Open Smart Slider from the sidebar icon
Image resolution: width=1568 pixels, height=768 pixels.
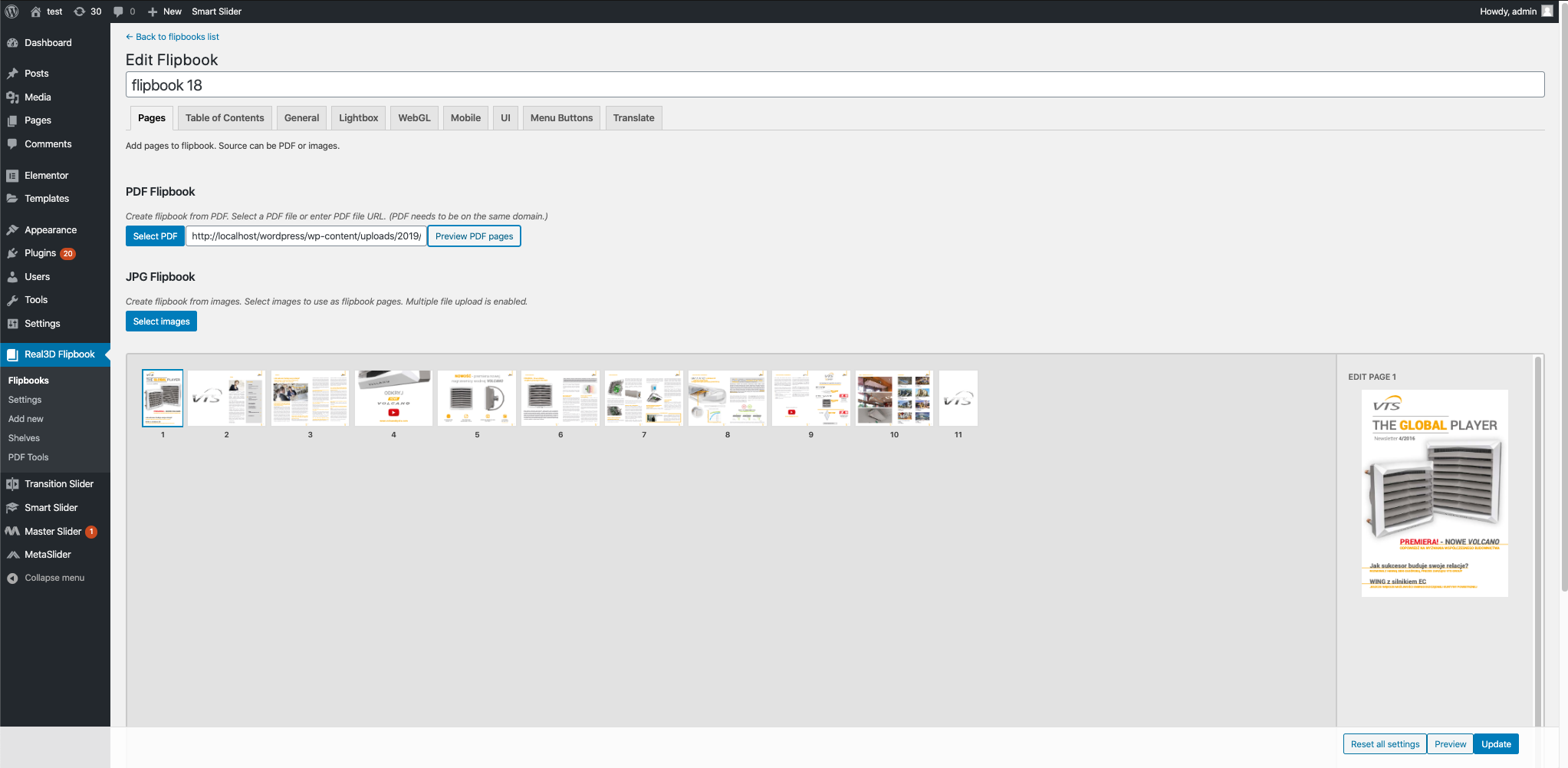tap(12, 507)
